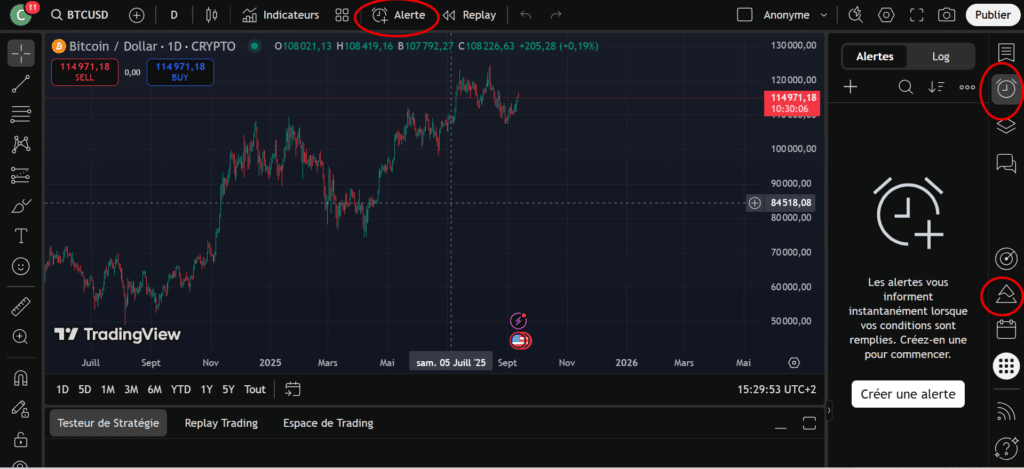Click the SELL 114971,18 button
Screen dimensions: 1024x469
tap(85, 72)
